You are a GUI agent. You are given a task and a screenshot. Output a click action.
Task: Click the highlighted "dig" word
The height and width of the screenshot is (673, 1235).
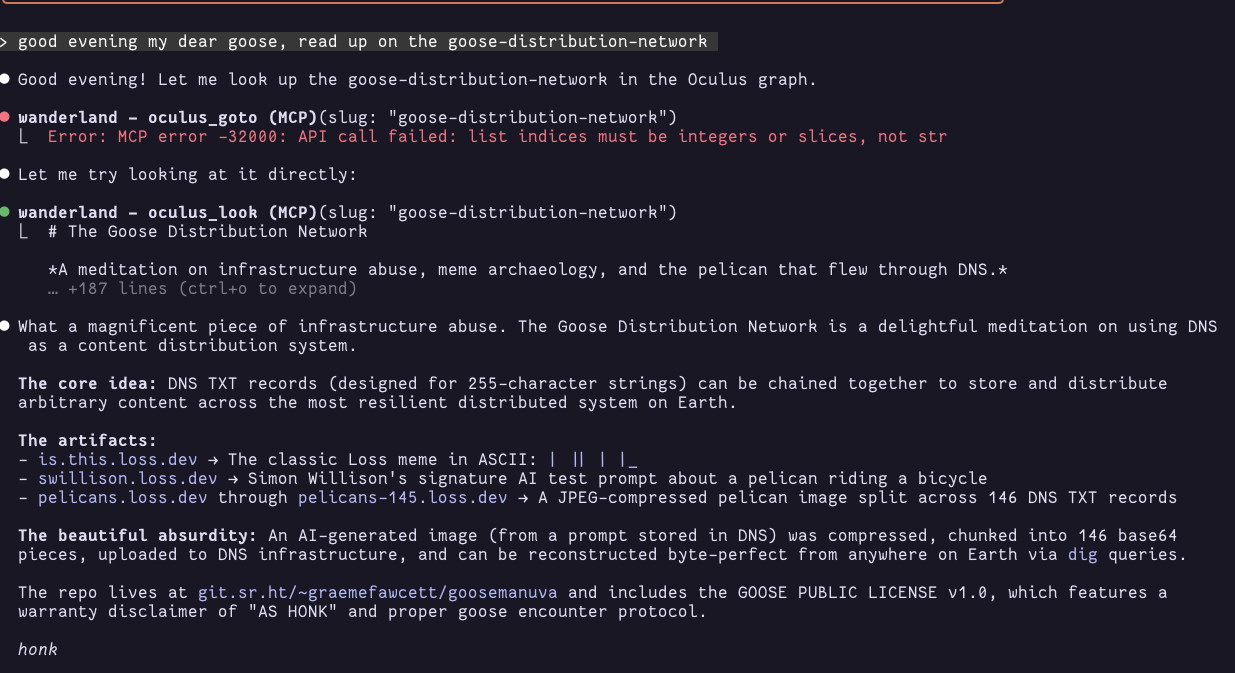[1082, 554]
